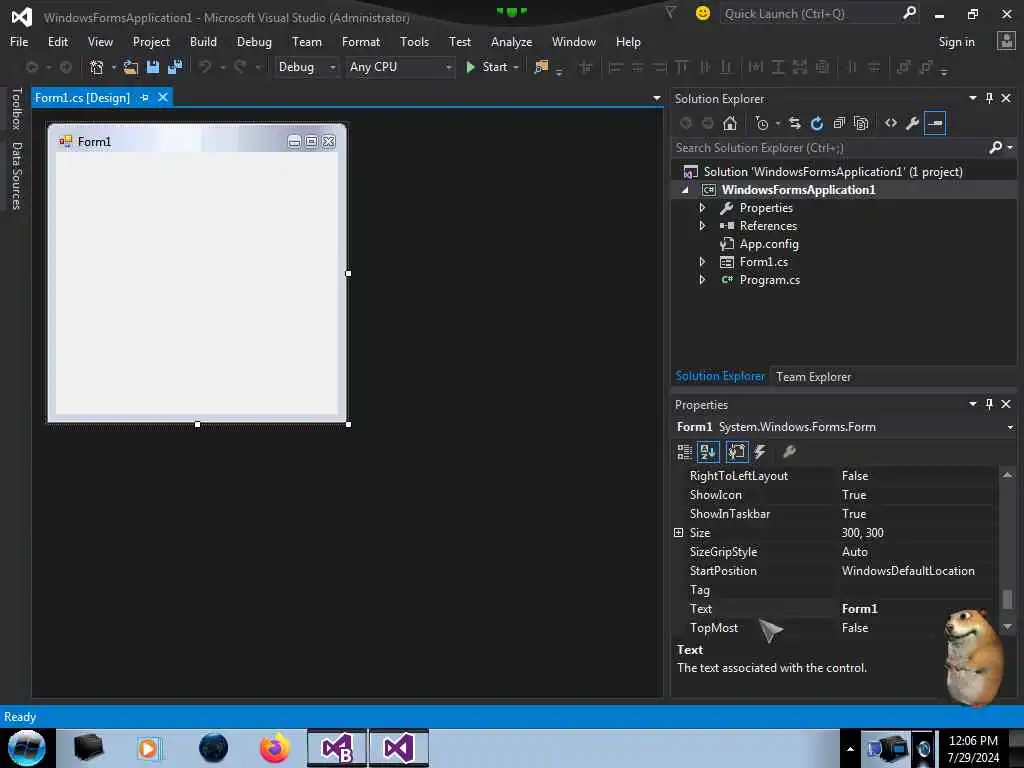The width and height of the screenshot is (1024, 768).
Task: Open the Form1 object selector dropdown
Action: click(x=1010, y=427)
